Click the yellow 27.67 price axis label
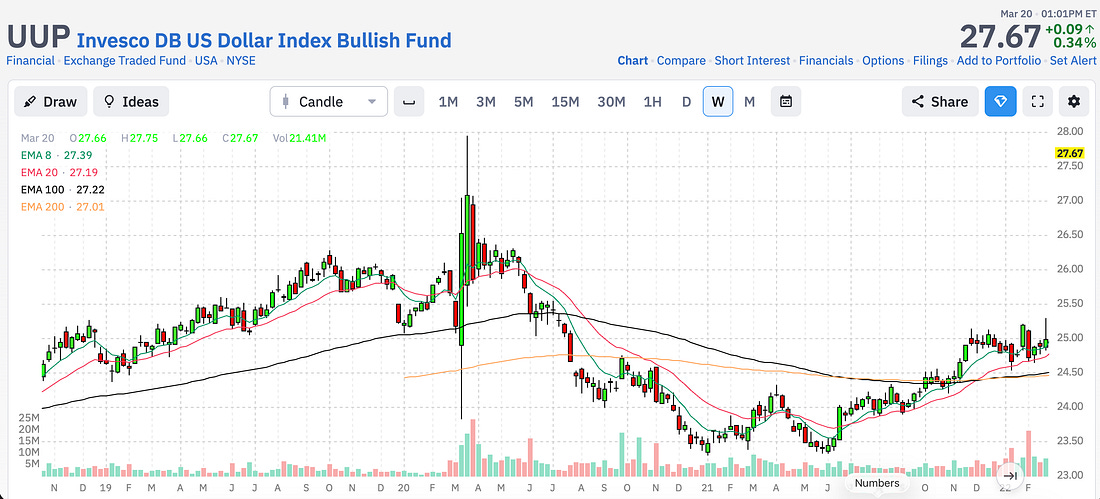Screen dimensions: 1100x499 click(x=1070, y=152)
